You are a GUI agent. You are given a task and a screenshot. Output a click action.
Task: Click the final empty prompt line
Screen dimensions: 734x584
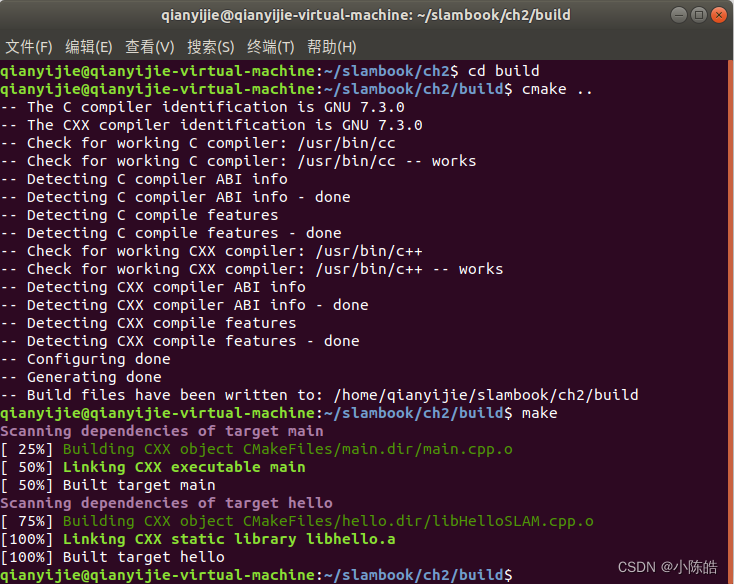click(x=257, y=575)
